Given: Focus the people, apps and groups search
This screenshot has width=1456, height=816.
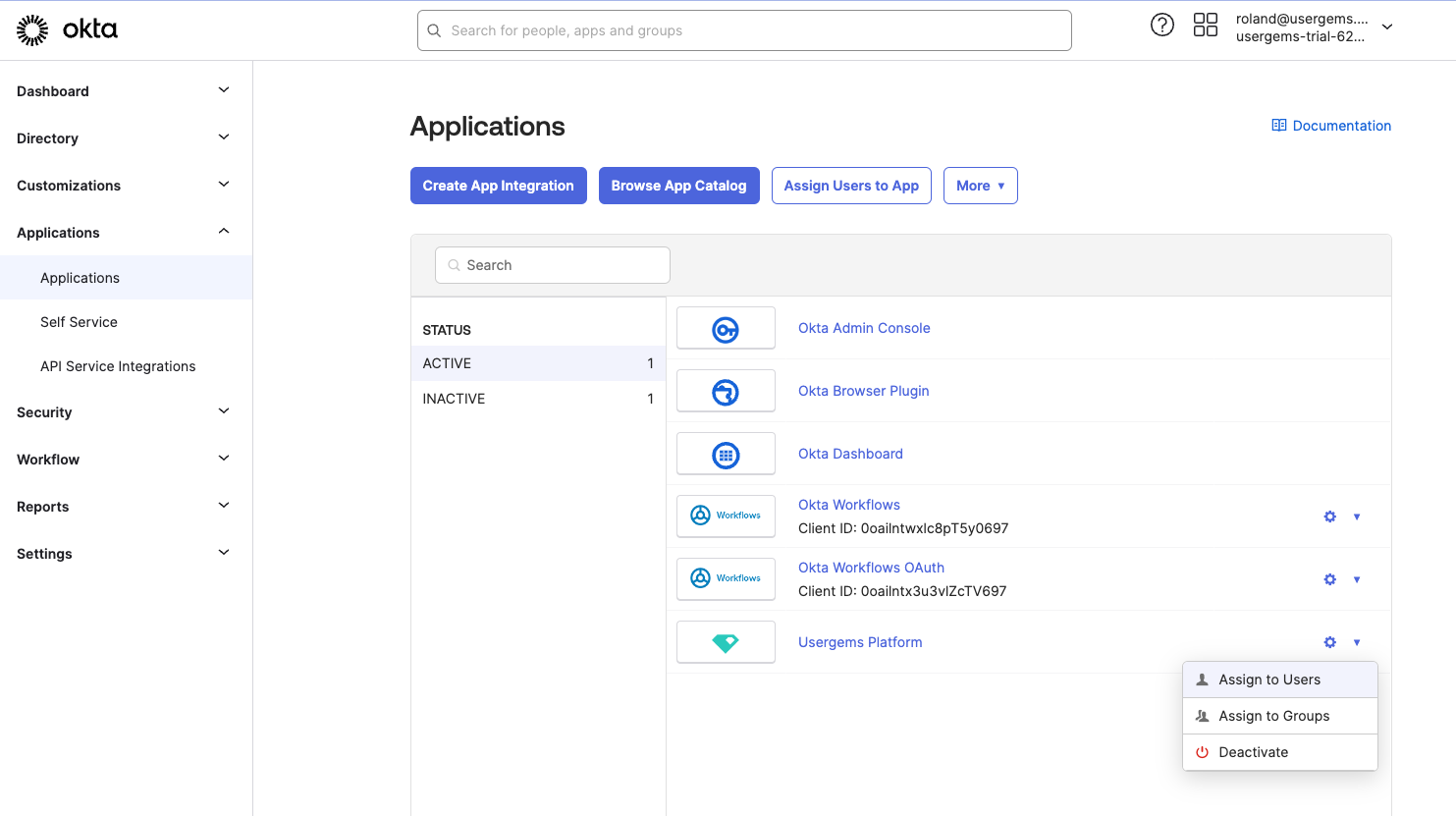Looking at the screenshot, I should point(744,30).
